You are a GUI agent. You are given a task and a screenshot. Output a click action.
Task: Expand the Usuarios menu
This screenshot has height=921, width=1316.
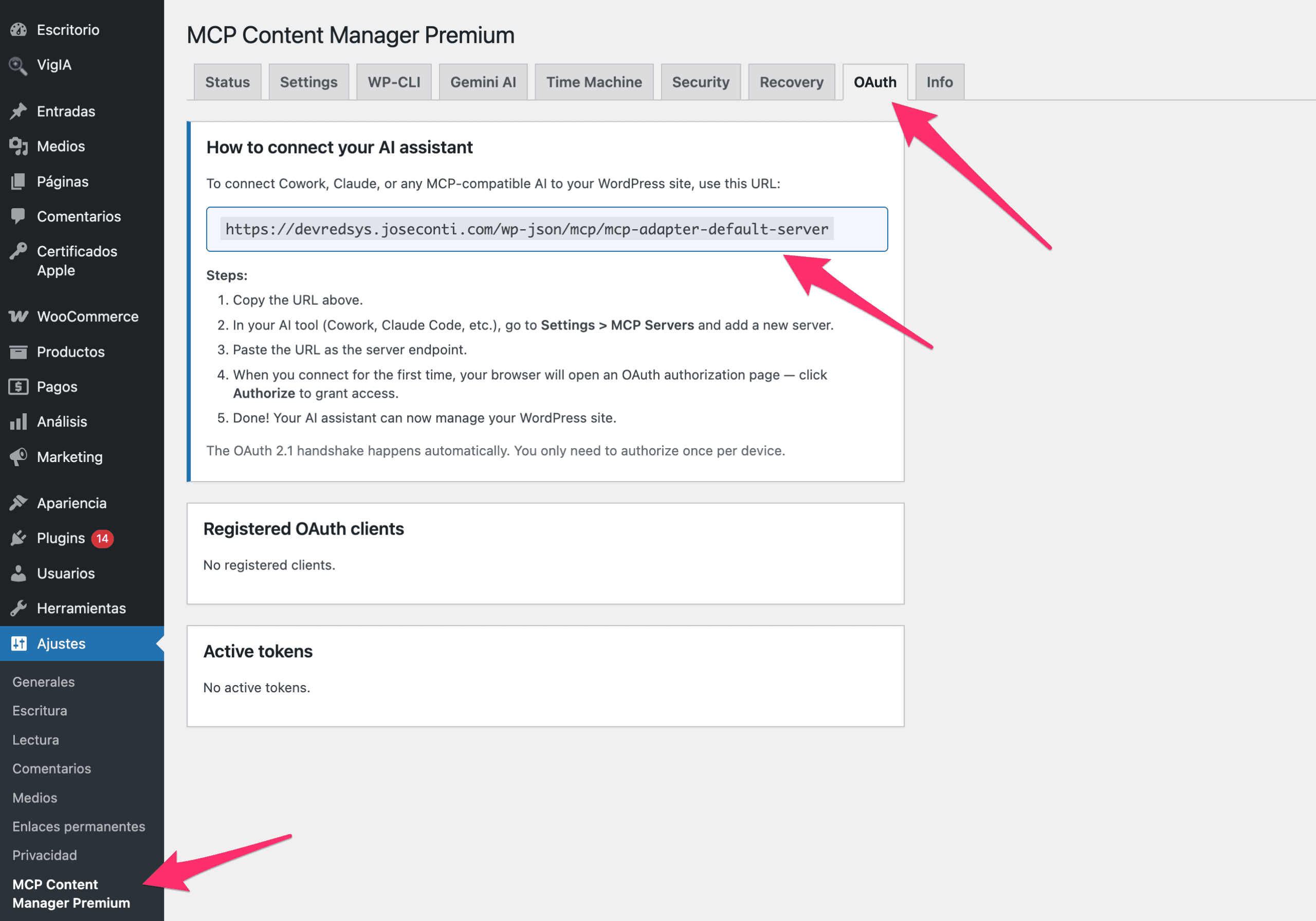(x=65, y=573)
